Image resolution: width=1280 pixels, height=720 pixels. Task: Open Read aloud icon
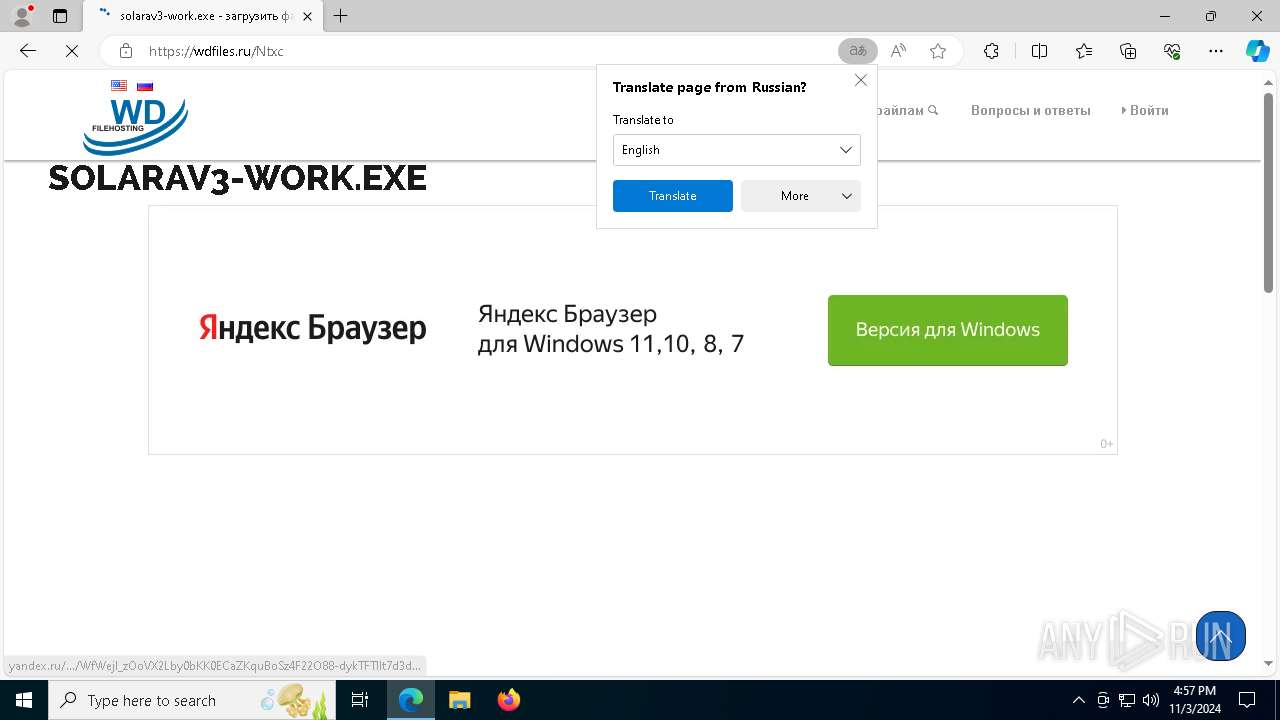tap(898, 51)
